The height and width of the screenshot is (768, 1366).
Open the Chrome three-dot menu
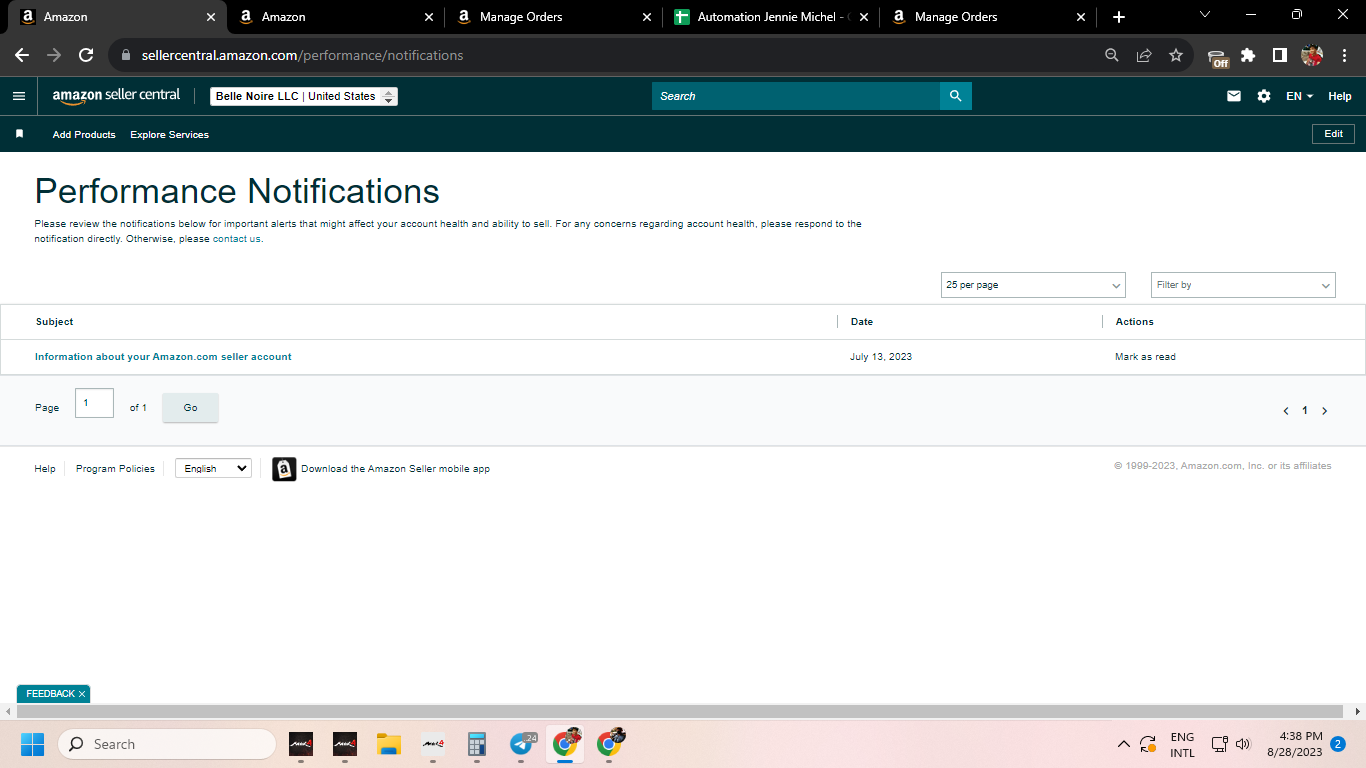coord(1343,55)
